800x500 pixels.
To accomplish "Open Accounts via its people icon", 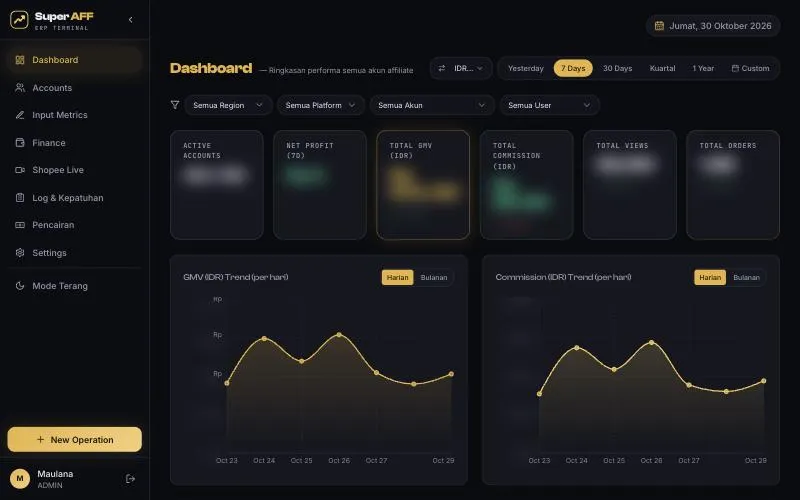I will (20, 88).
